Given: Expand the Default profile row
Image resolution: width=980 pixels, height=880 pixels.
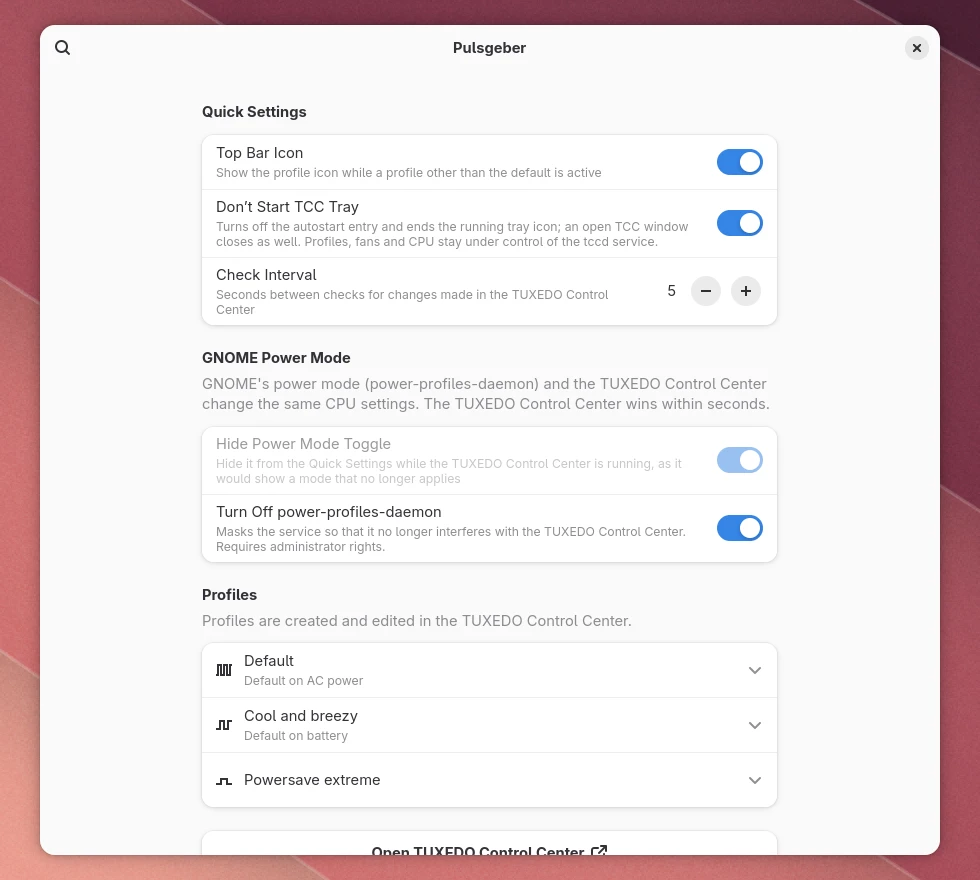Looking at the screenshot, I should (x=489, y=670).
